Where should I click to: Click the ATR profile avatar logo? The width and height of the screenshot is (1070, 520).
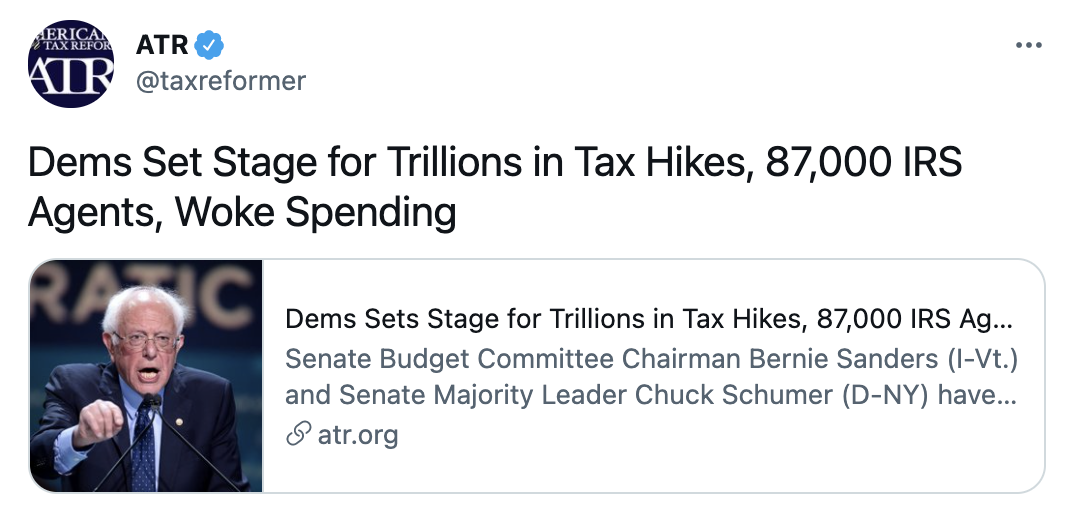(x=70, y=63)
